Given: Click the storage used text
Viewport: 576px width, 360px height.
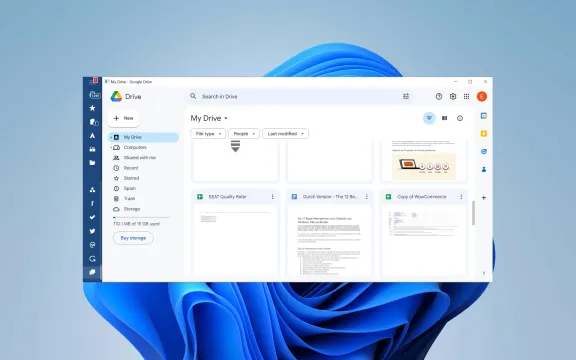Looking at the screenshot, I should point(136,224).
